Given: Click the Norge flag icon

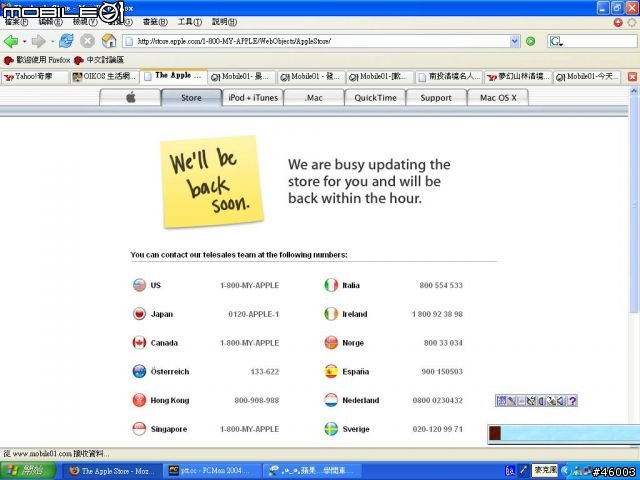Looking at the screenshot, I should 331,342.
